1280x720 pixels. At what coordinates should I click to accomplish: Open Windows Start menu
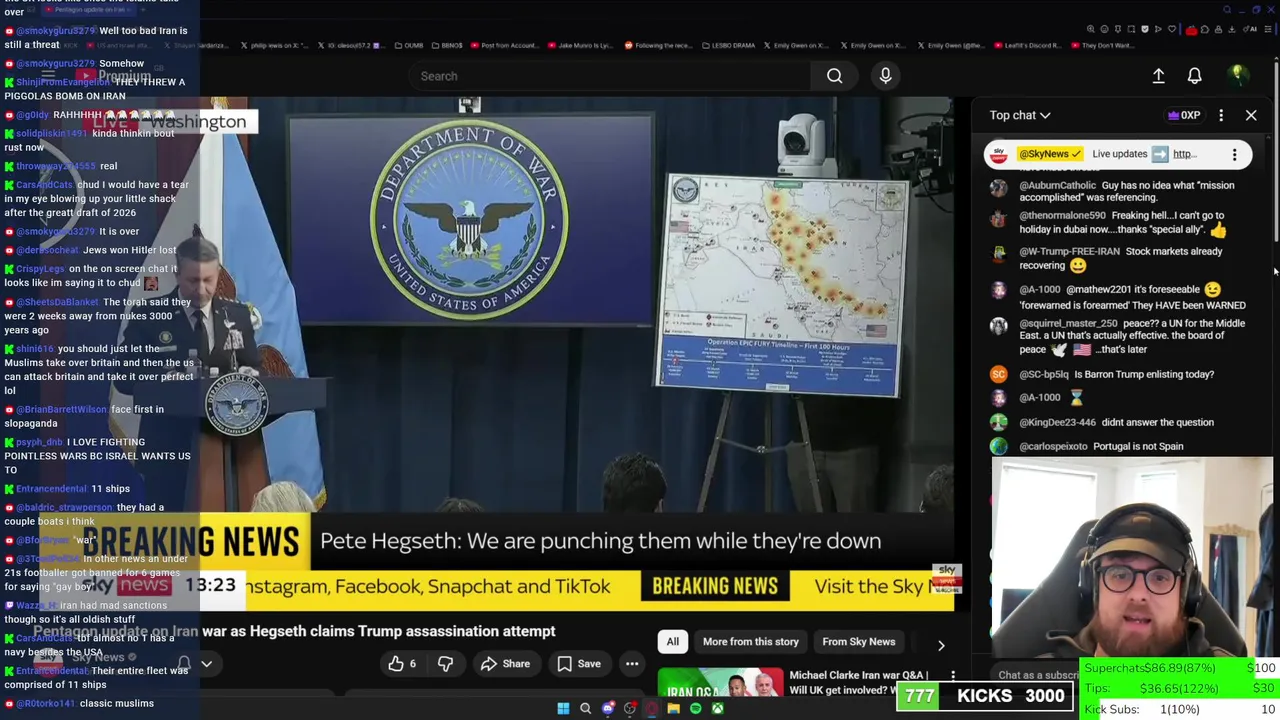563,709
